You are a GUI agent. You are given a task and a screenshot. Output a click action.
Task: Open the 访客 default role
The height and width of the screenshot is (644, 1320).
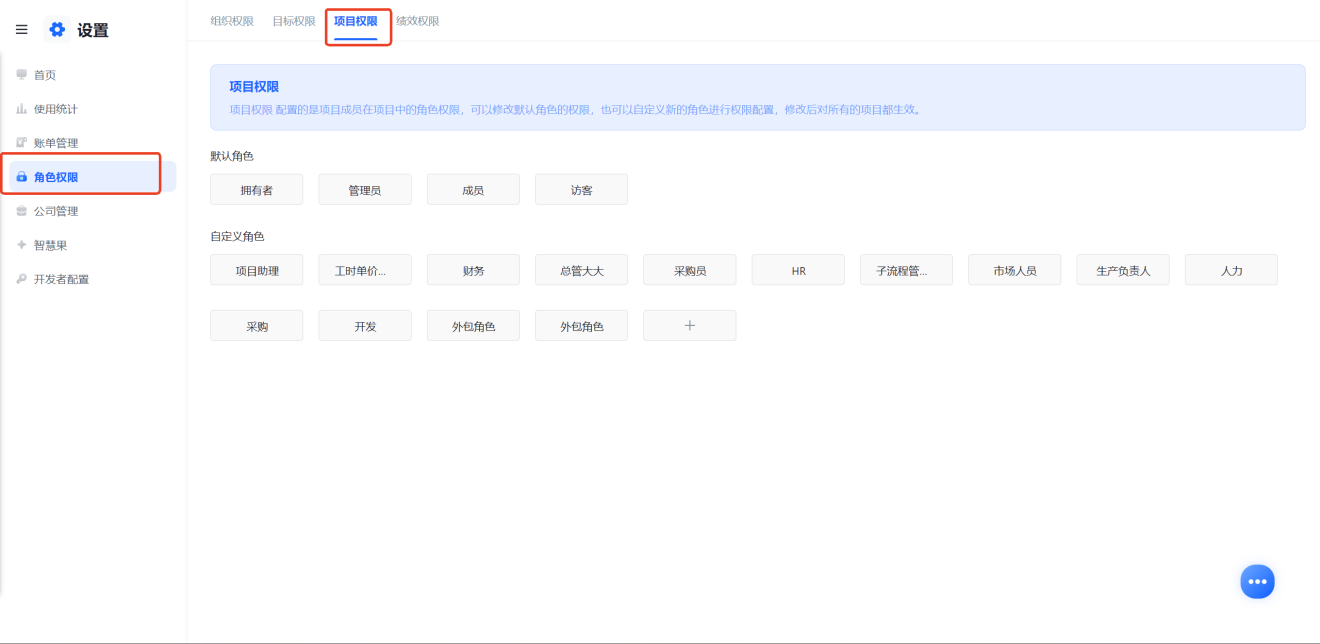click(x=582, y=190)
